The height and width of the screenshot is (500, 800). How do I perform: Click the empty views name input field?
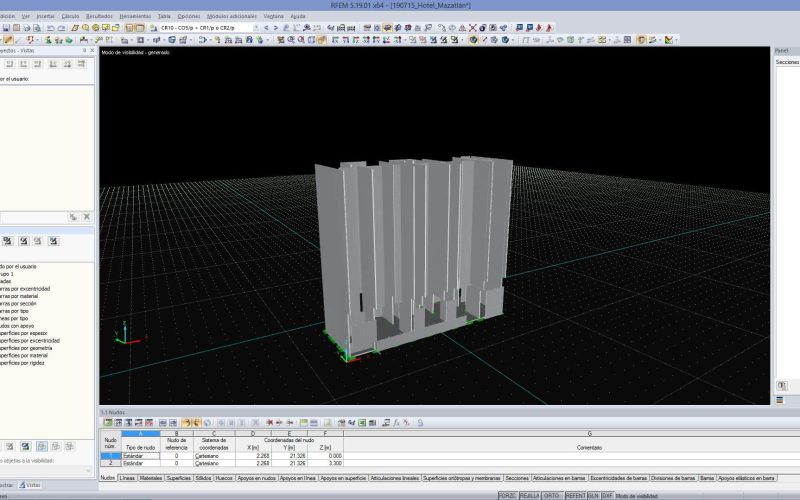coord(33,217)
